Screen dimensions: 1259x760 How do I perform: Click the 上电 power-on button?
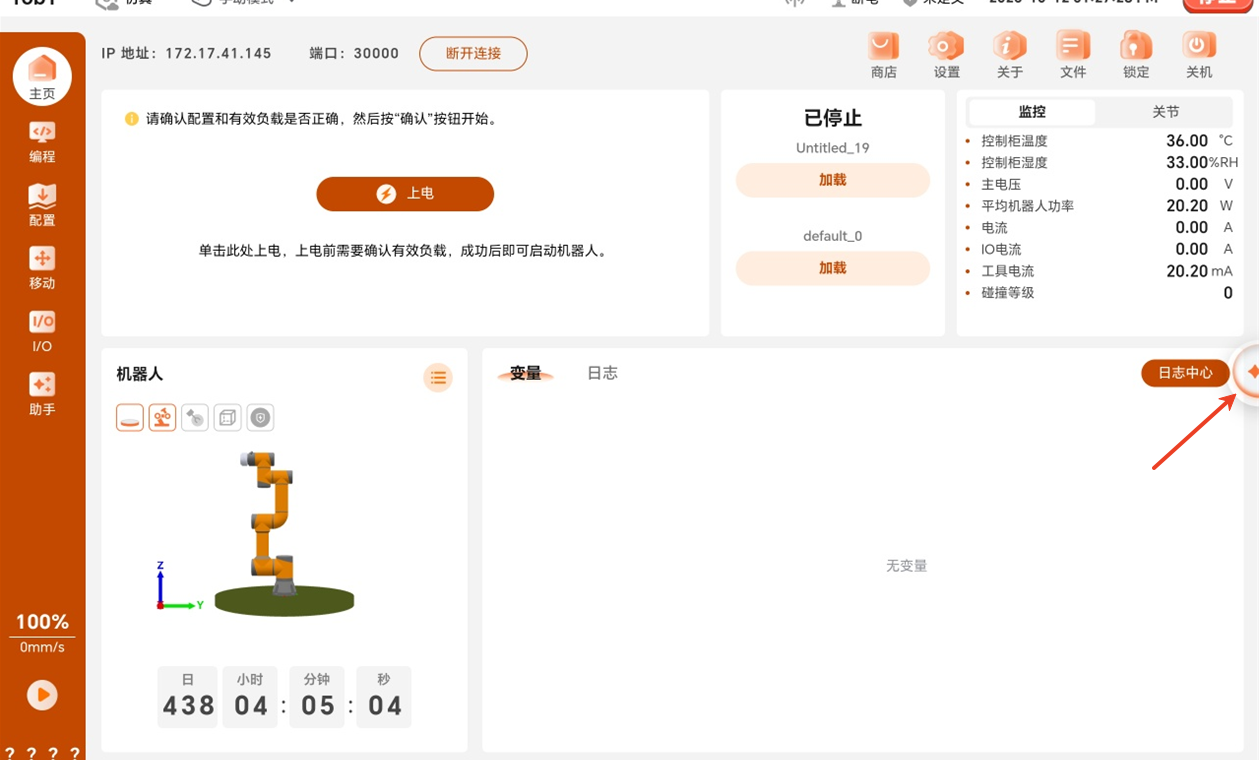pyautogui.click(x=405, y=194)
